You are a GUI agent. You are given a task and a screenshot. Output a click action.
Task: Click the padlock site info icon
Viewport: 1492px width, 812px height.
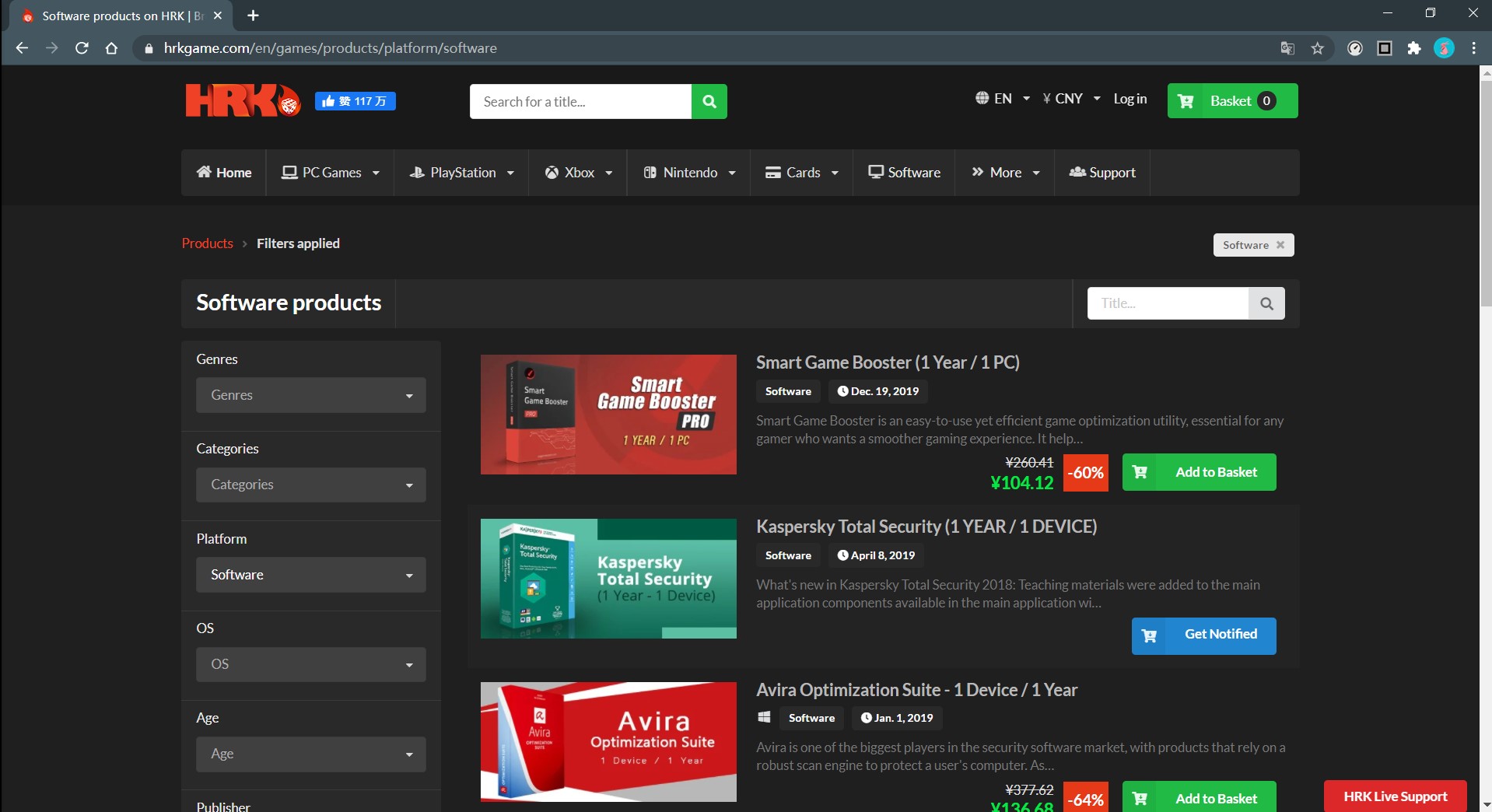(x=149, y=48)
